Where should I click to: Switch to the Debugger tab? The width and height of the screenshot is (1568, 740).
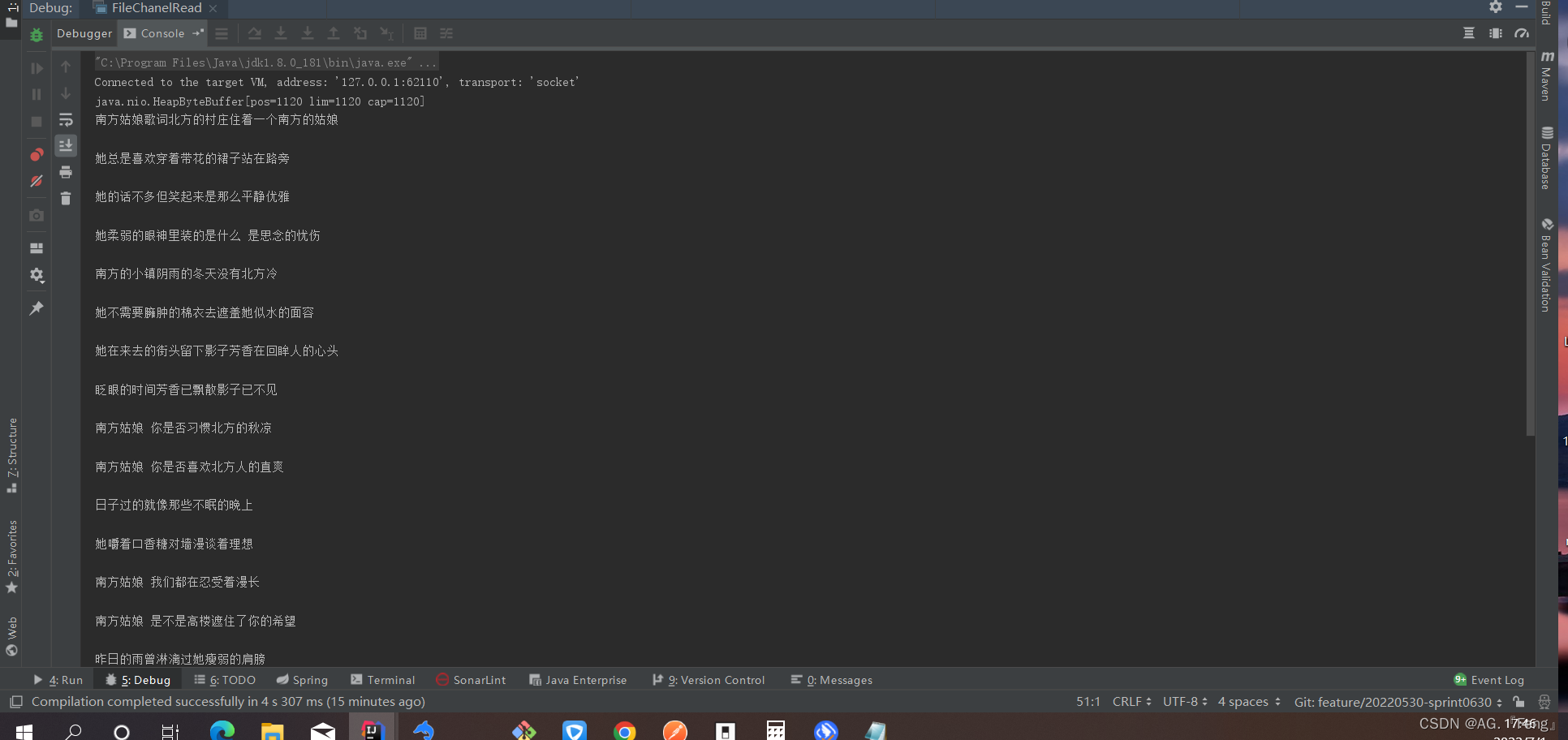[x=84, y=33]
